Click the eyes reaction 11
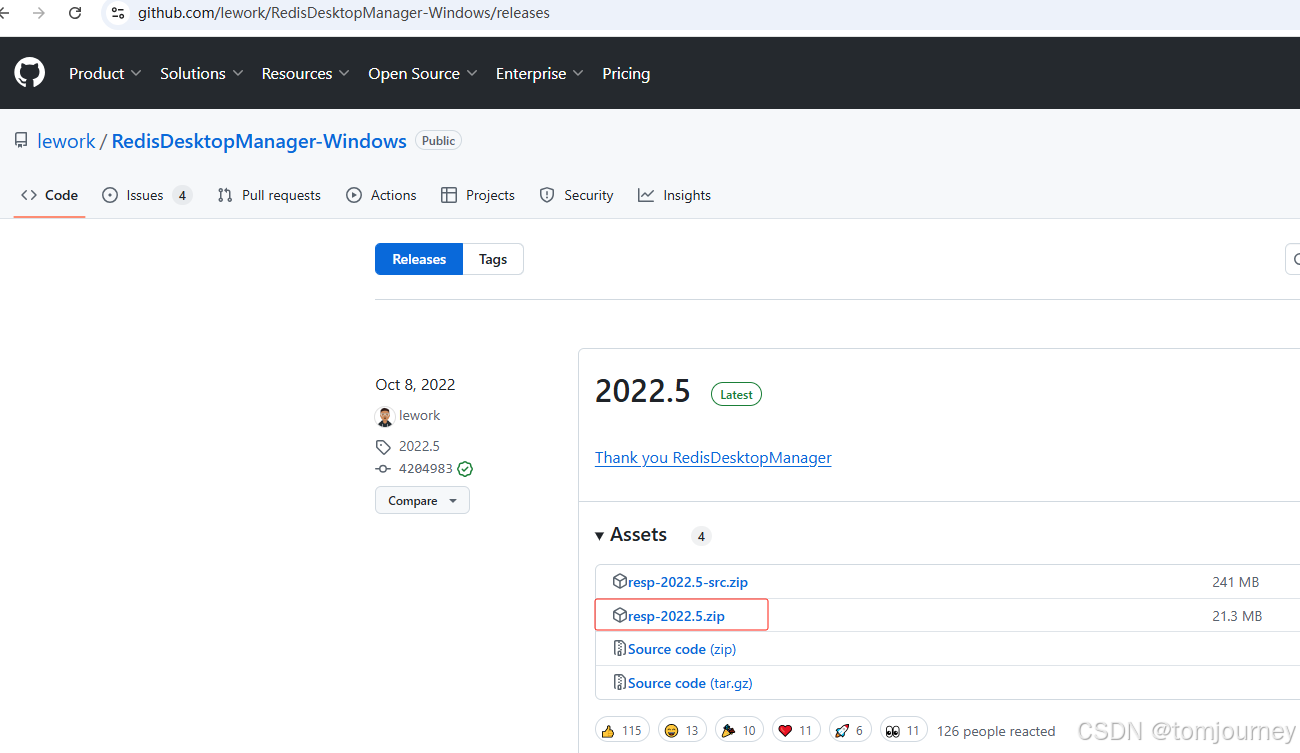Screen dimensions: 1300x753 (x=903, y=731)
